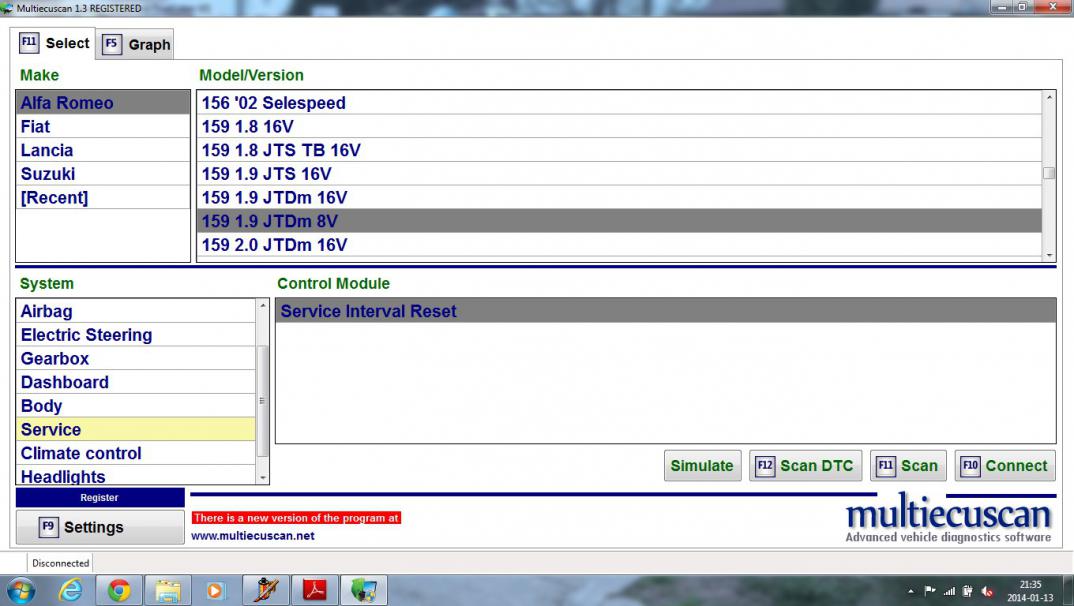Select Fiat in the Make list
This screenshot has width=1074, height=606.
(103, 127)
